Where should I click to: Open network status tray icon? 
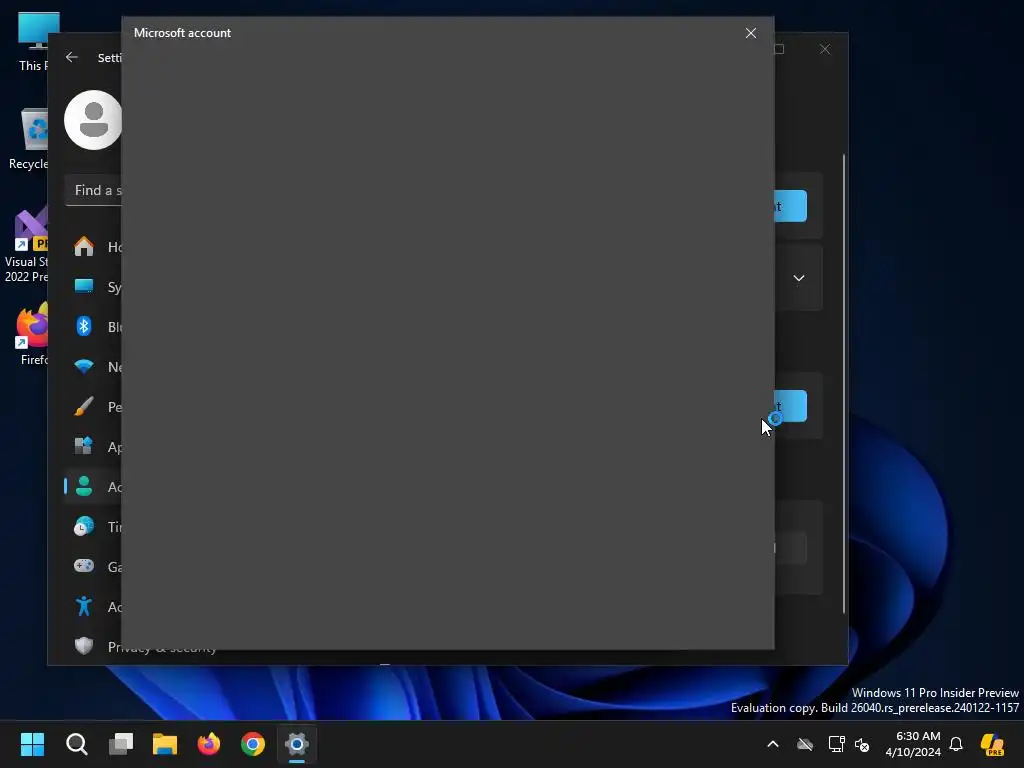coord(836,744)
